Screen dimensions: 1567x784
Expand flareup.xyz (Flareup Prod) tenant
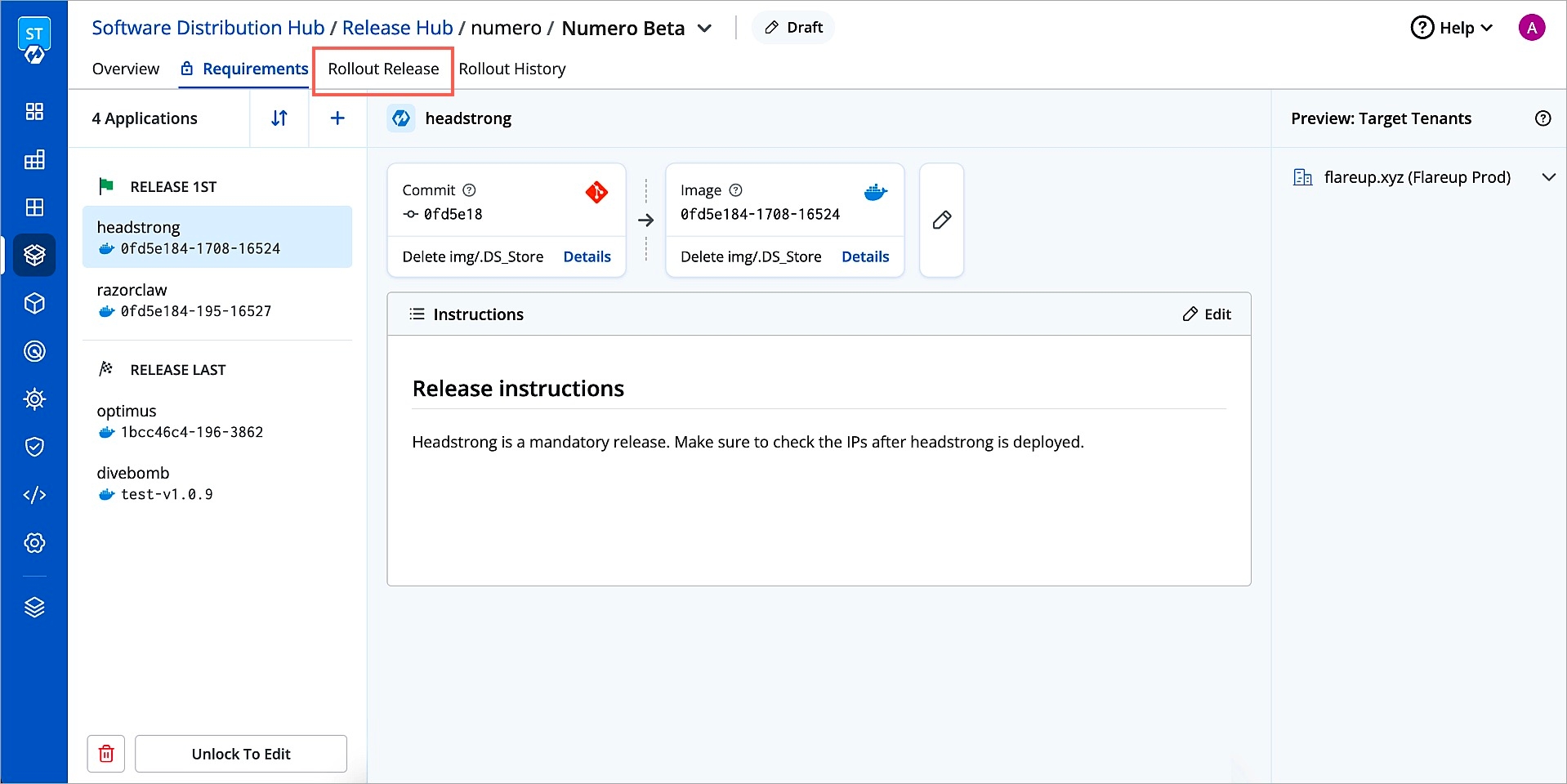[1547, 177]
